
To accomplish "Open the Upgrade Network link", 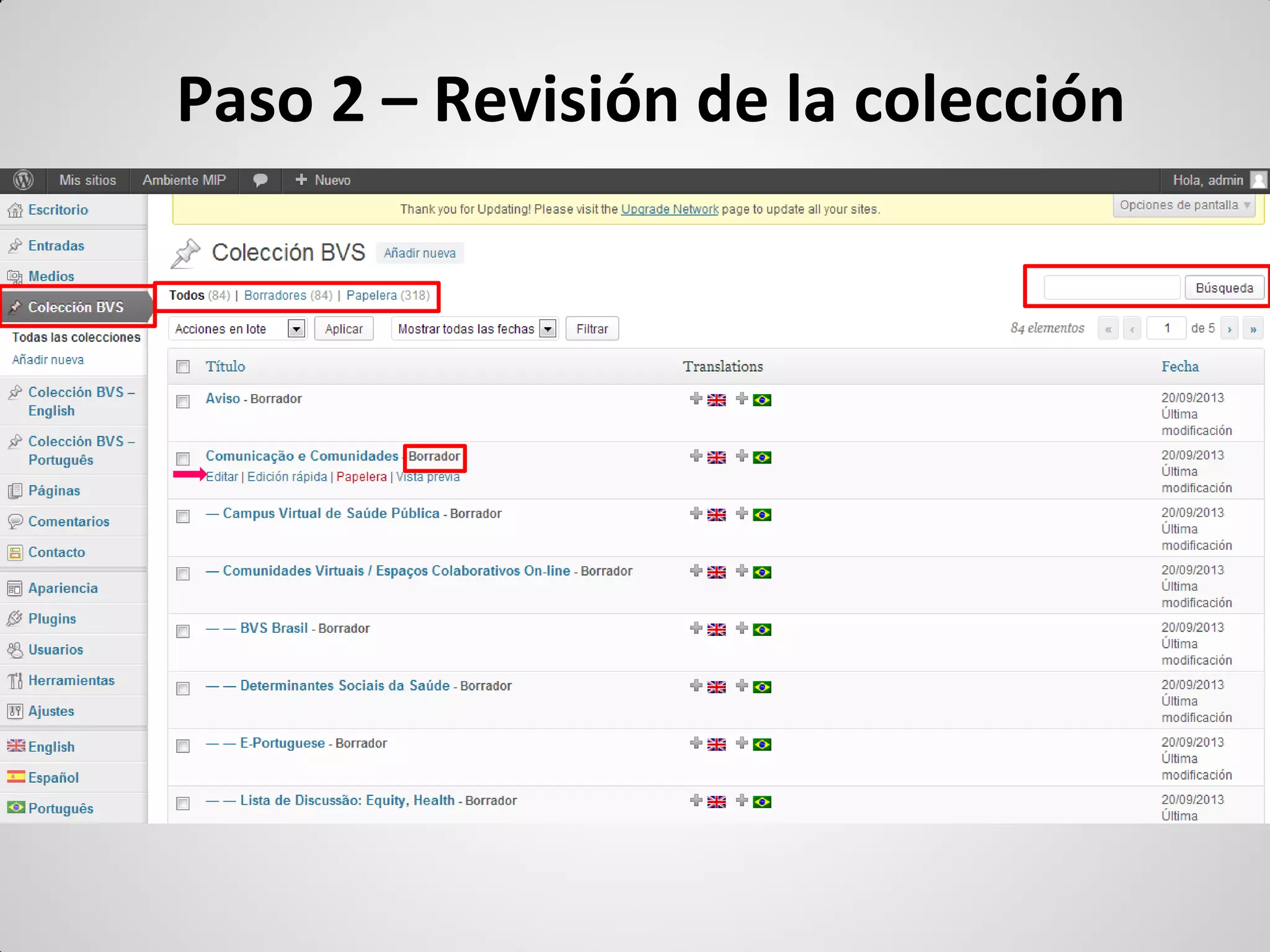I will pos(670,209).
